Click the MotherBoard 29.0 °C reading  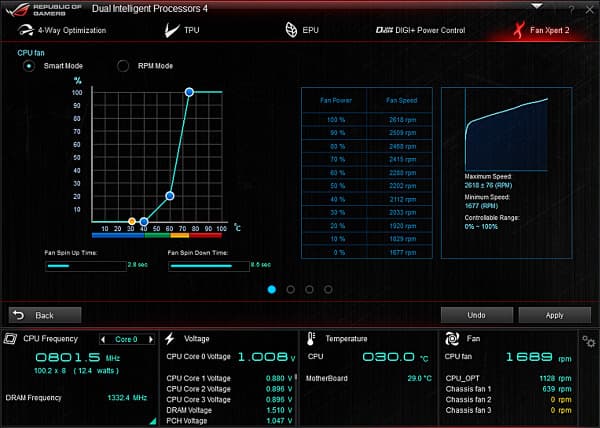click(x=419, y=378)
